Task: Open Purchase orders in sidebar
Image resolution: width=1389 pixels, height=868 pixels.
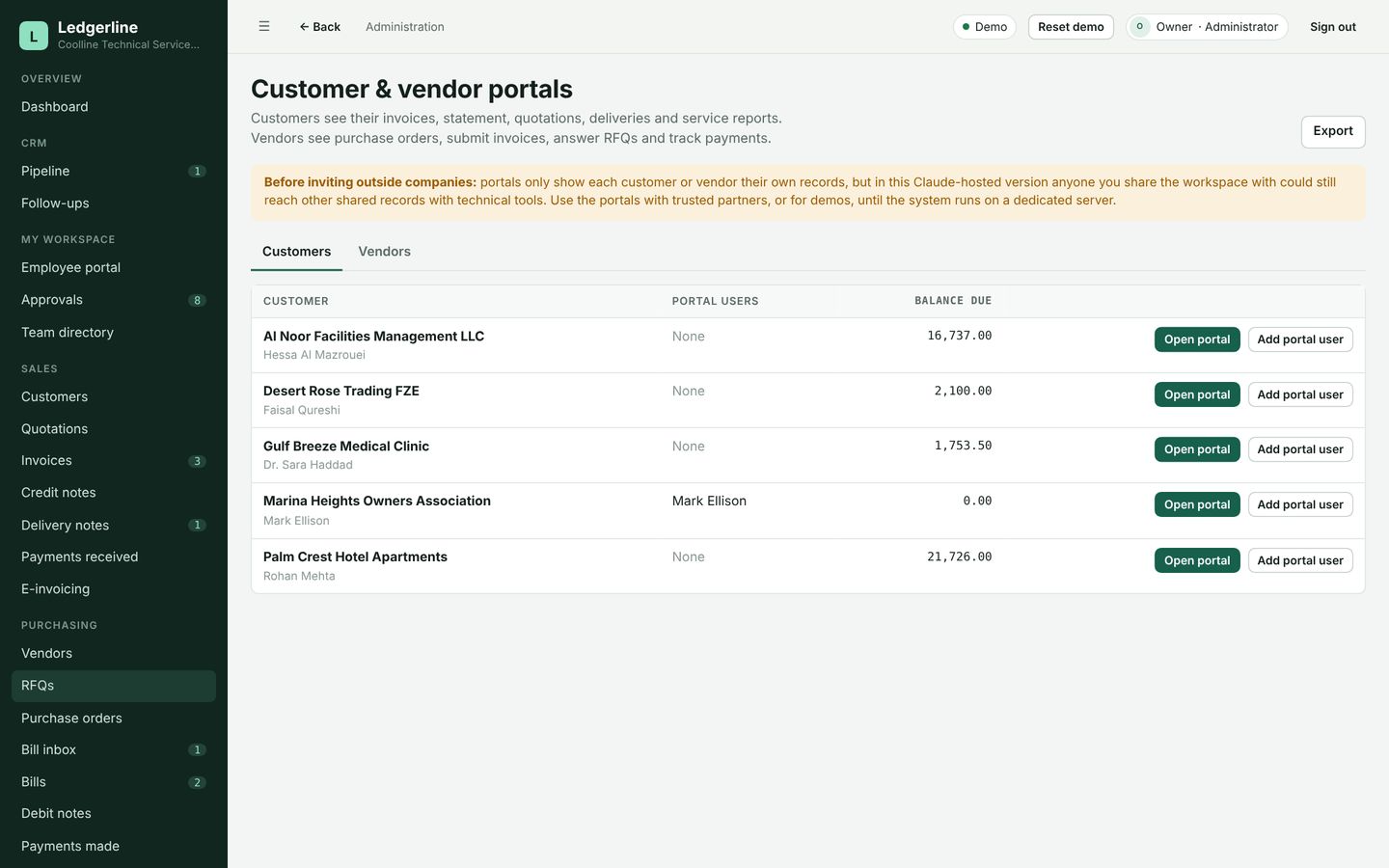Action: point(114,719)
